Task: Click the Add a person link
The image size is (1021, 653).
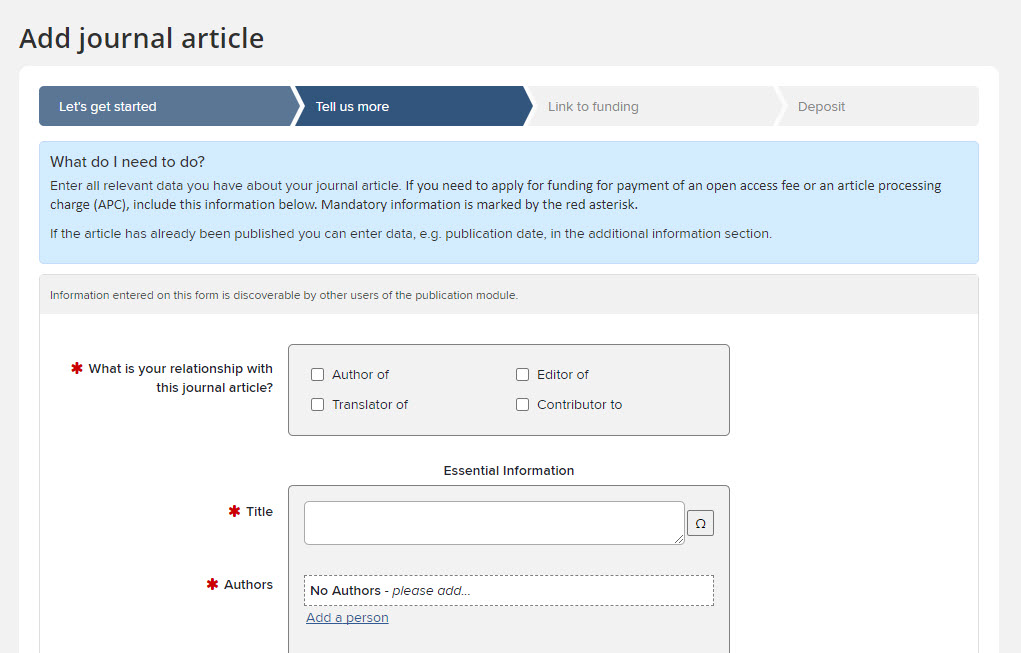Action: coord(347,618)
